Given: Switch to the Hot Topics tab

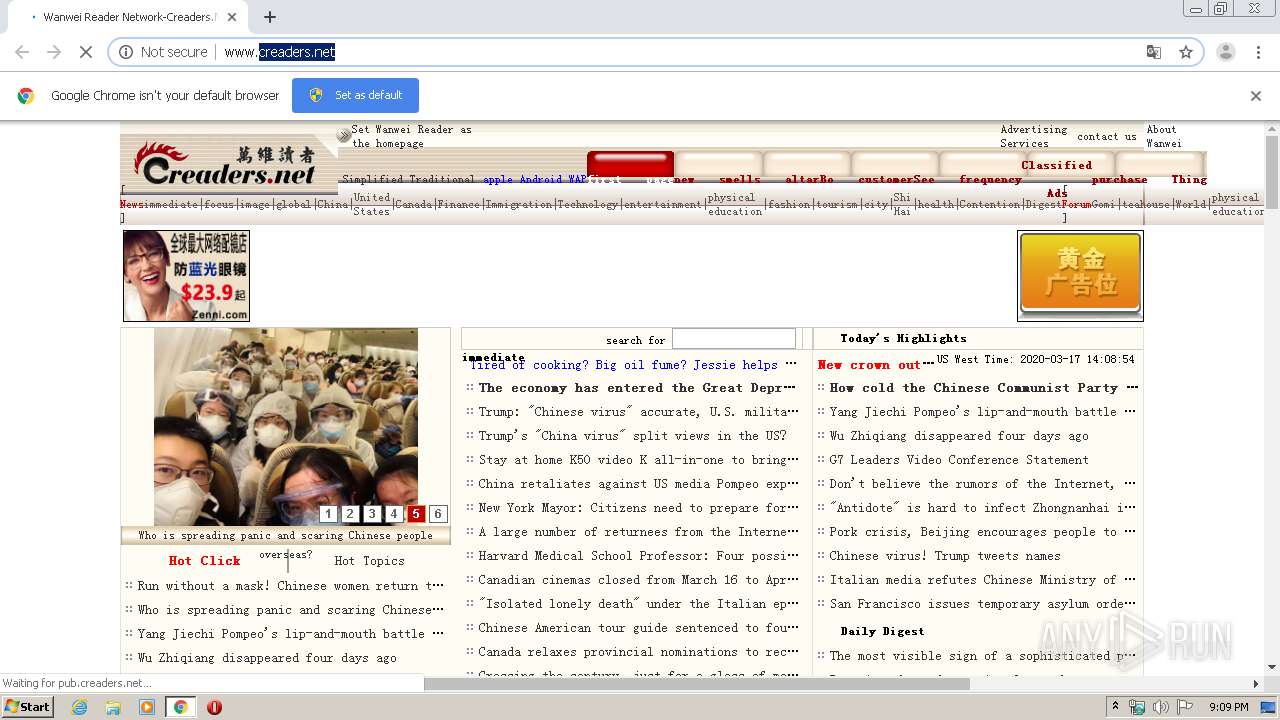Looking at the screenshot, I should pos(369,561).
